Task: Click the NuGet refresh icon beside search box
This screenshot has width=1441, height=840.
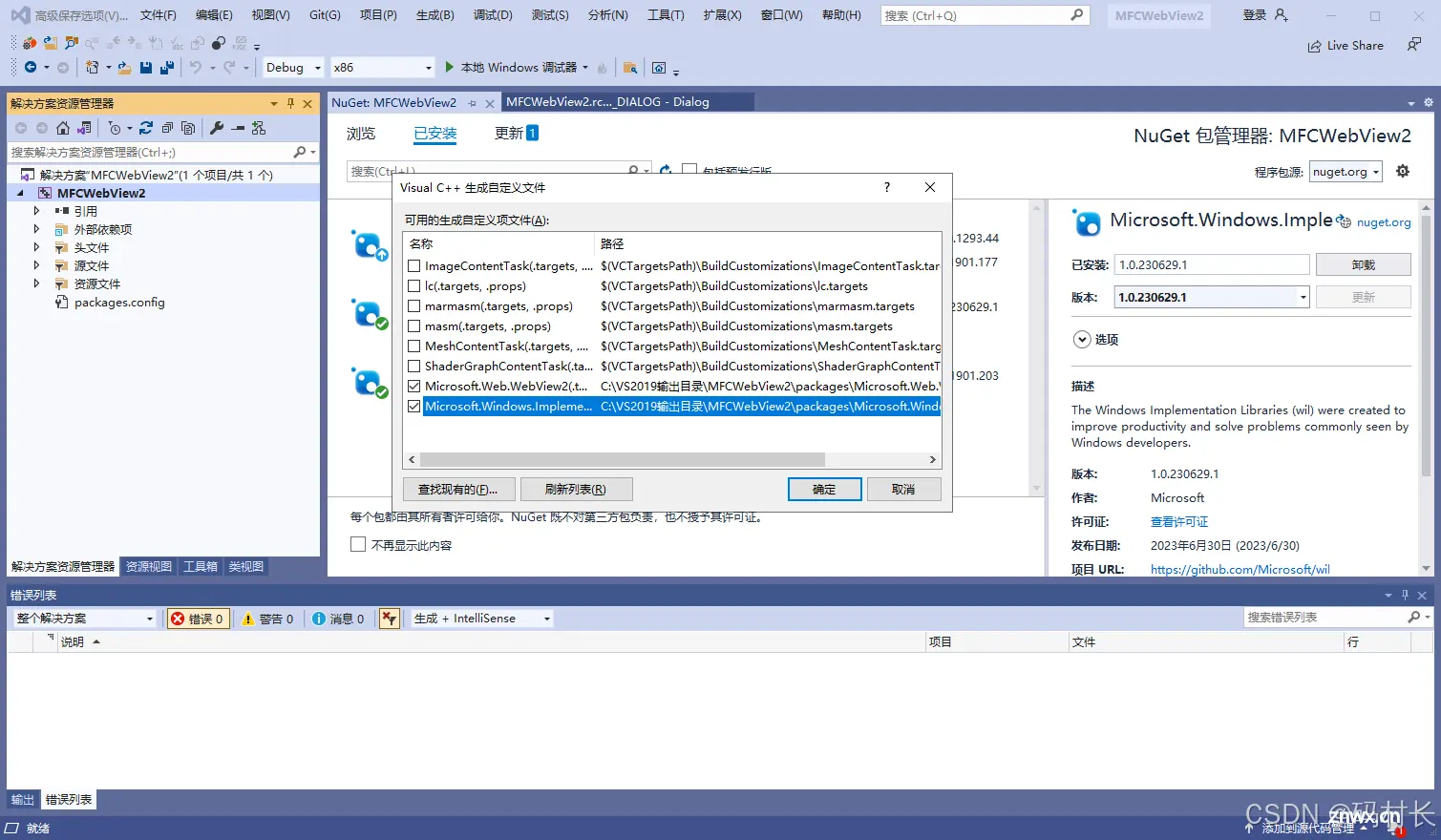Action: [666, 170]
